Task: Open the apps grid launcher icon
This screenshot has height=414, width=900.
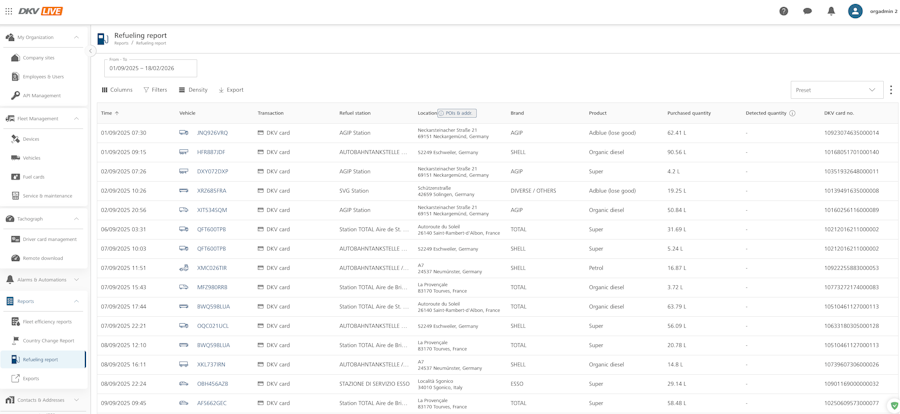Action: point(9,11)
